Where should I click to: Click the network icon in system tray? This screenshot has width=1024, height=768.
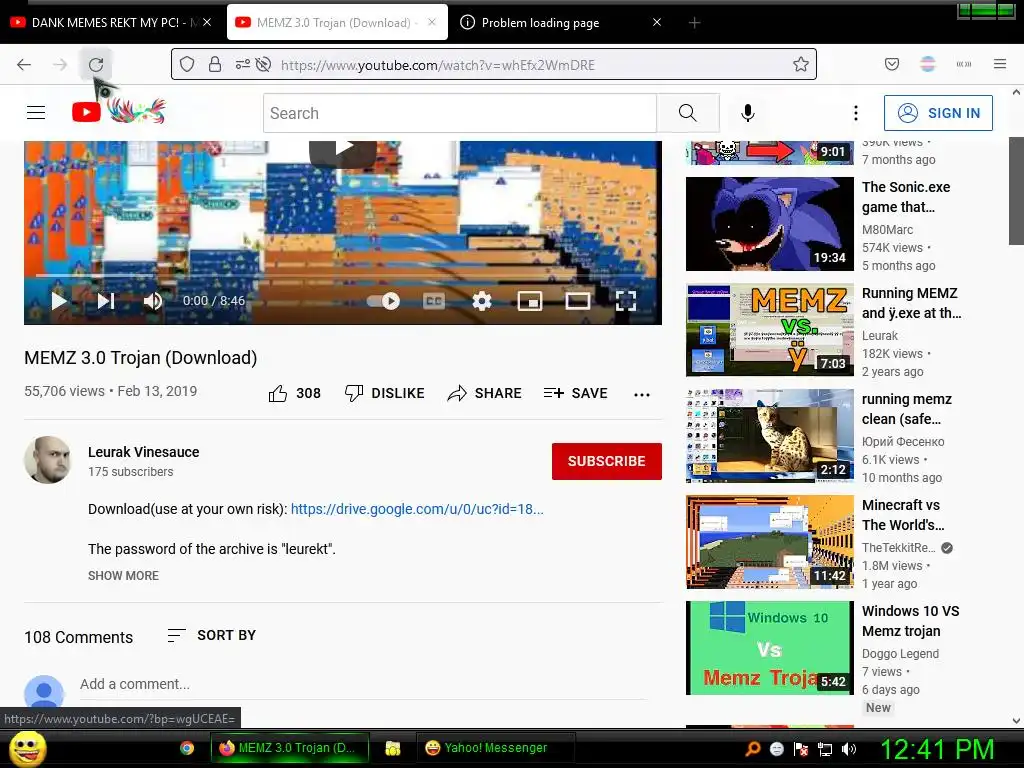coord(825,749)
